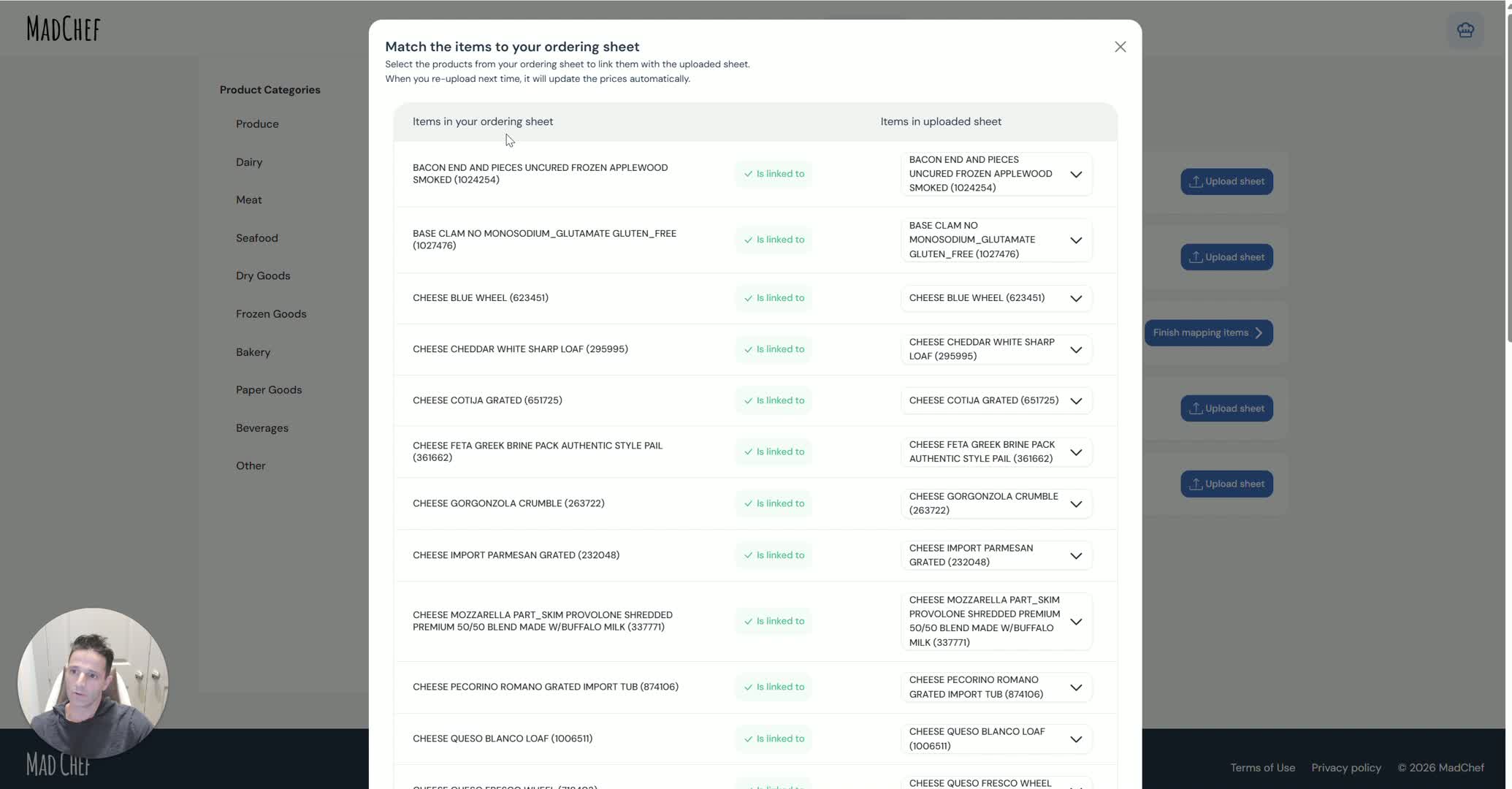Open the Terms of Use link
The height and width of the screenshot is (789, 1512).
point(1262,768)
